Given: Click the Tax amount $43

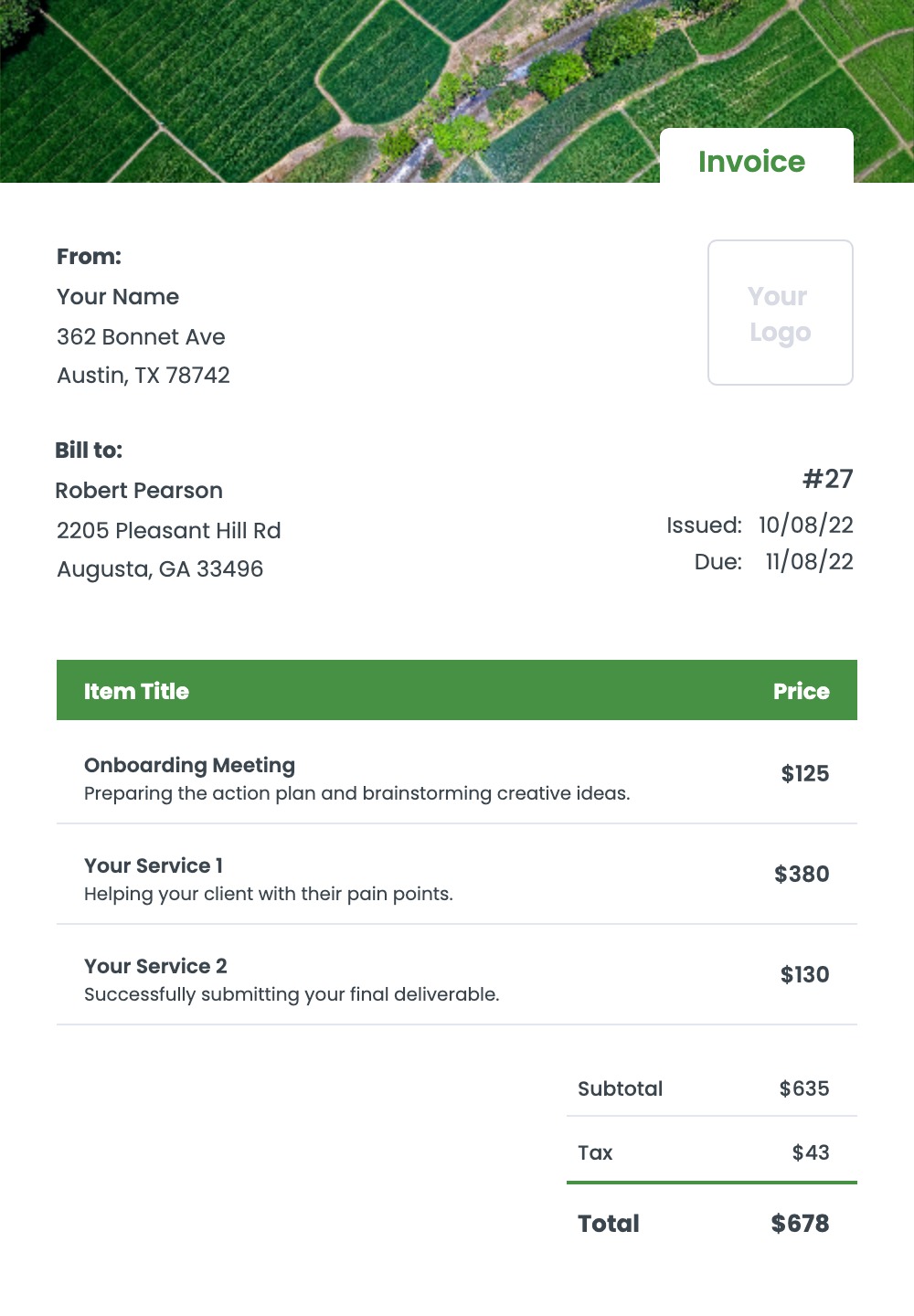Looking at the screenshot, I should coord(811,1153).
